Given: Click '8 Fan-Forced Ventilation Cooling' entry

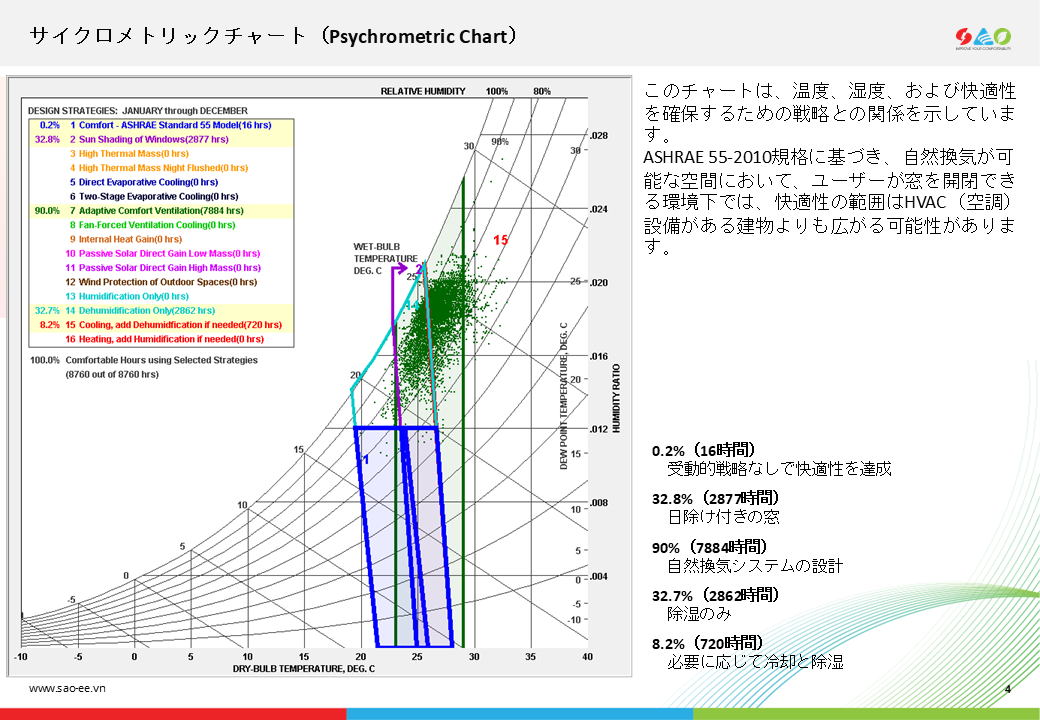Looking at the screenshot, I should point(153,225).
